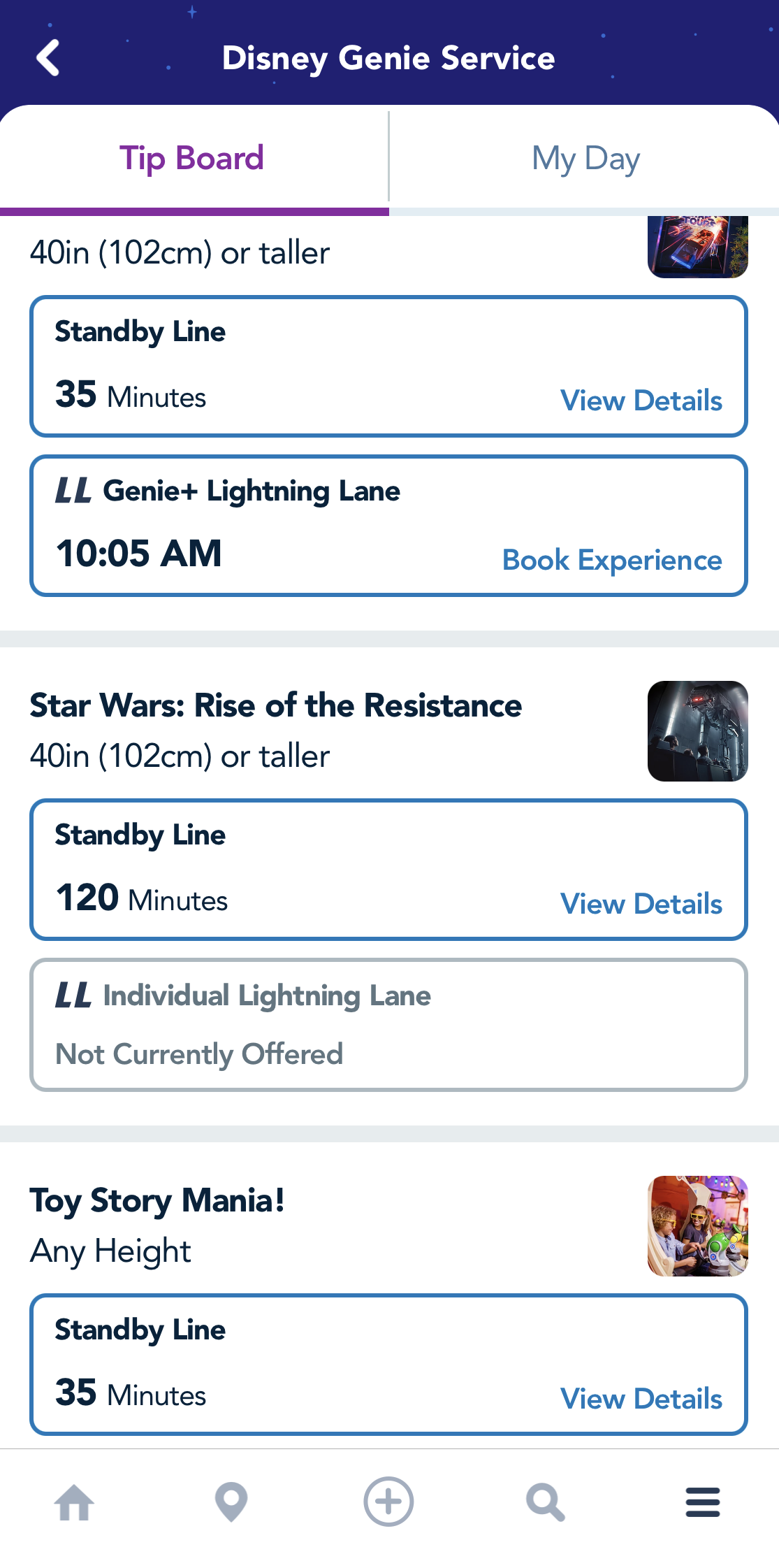779x1568 pixels.
Task: Open the search magnifier icon
Action: point(545,1502)
